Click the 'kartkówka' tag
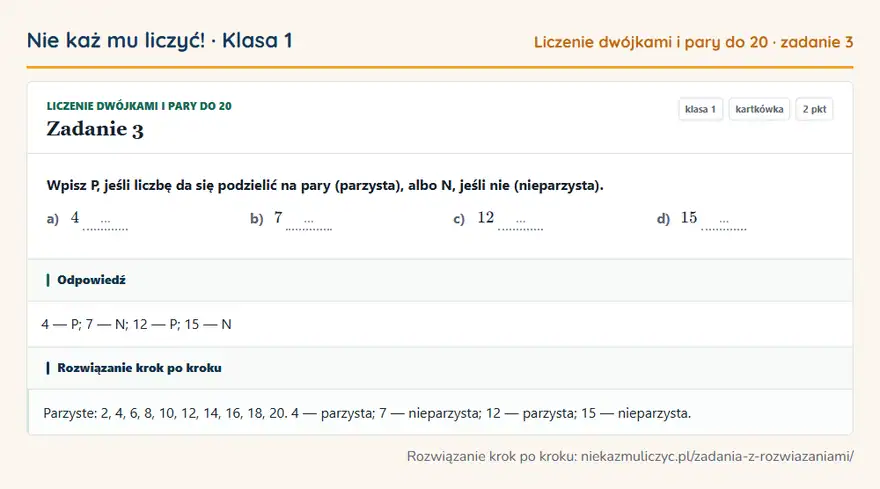Image resolution: width=880 pixels, height=489 pixels. [x=759, y=109]
